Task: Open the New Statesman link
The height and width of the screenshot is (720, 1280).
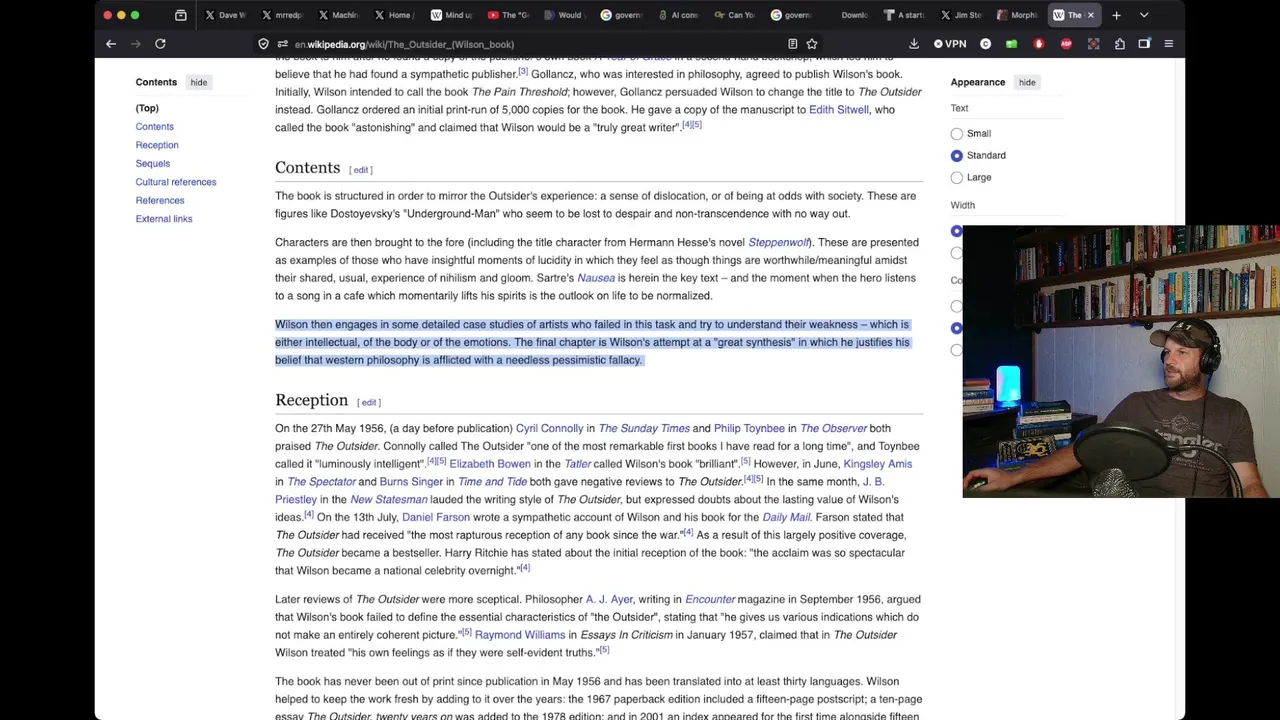Action: [388, 499]
